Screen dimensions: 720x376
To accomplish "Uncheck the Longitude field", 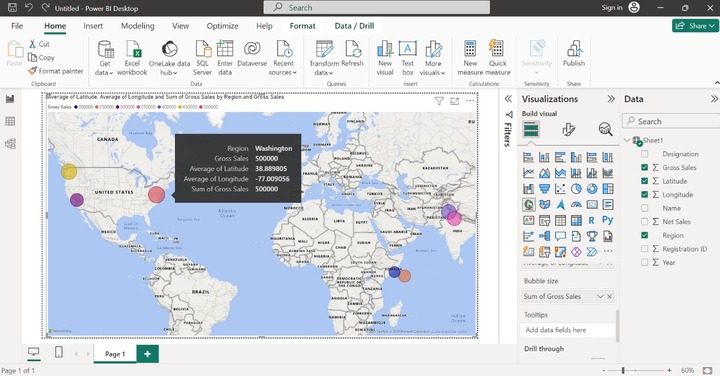I will click(645, 195).
